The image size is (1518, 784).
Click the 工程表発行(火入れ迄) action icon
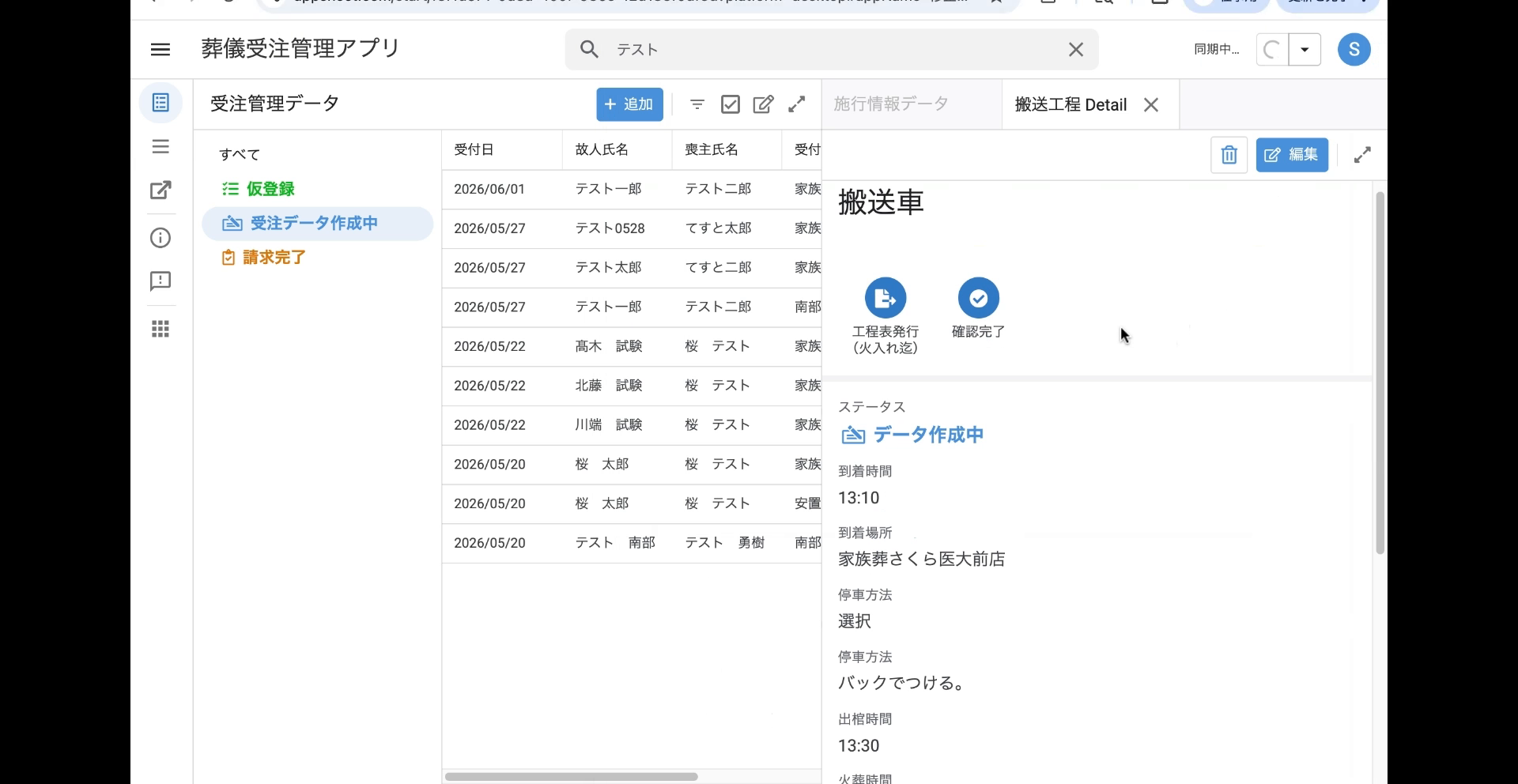(x=885, y=298)
